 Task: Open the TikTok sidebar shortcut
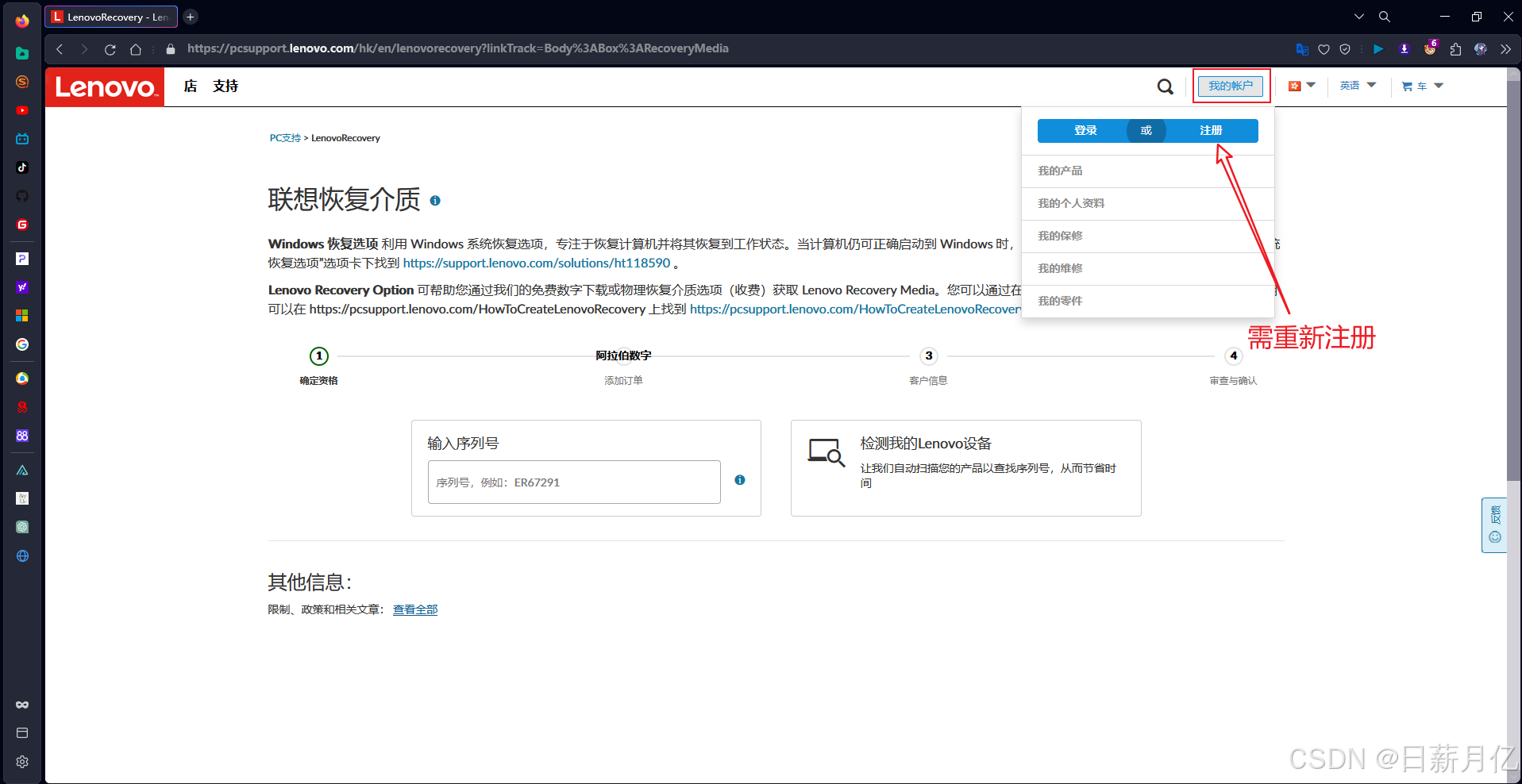(22, 167)
